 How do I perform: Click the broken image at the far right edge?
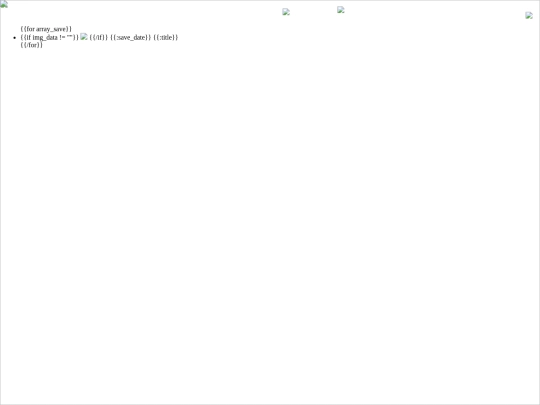pyautogui.click(x=529, y=15)
